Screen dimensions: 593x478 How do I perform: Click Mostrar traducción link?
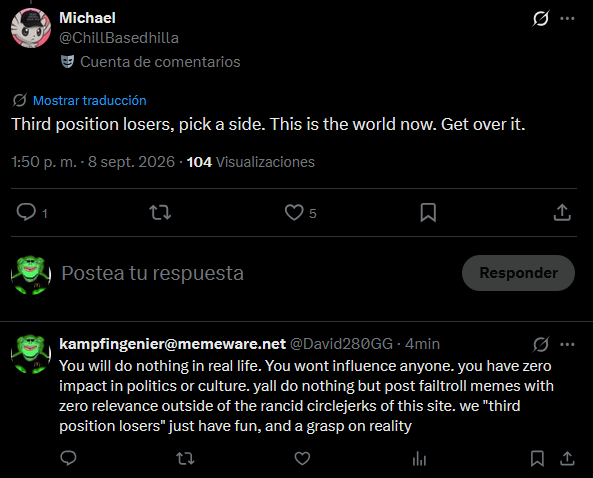(90, 101)
